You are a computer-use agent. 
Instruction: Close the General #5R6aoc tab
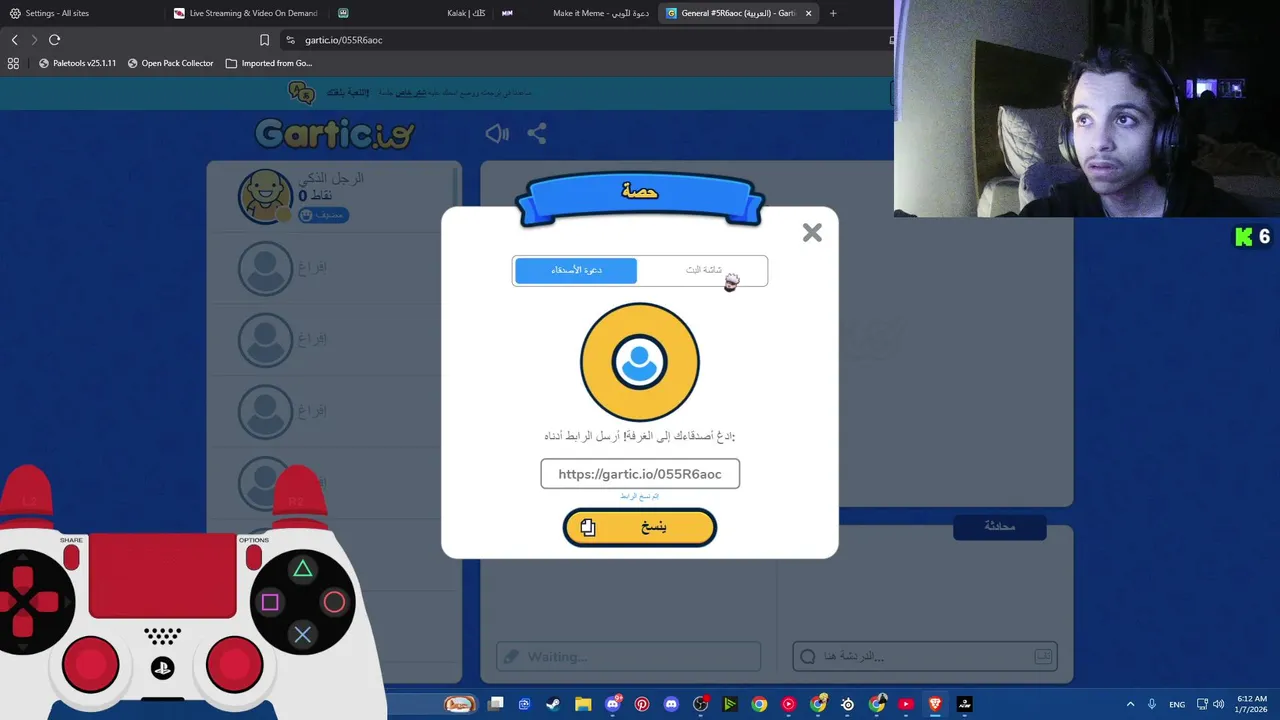(809, 13)
